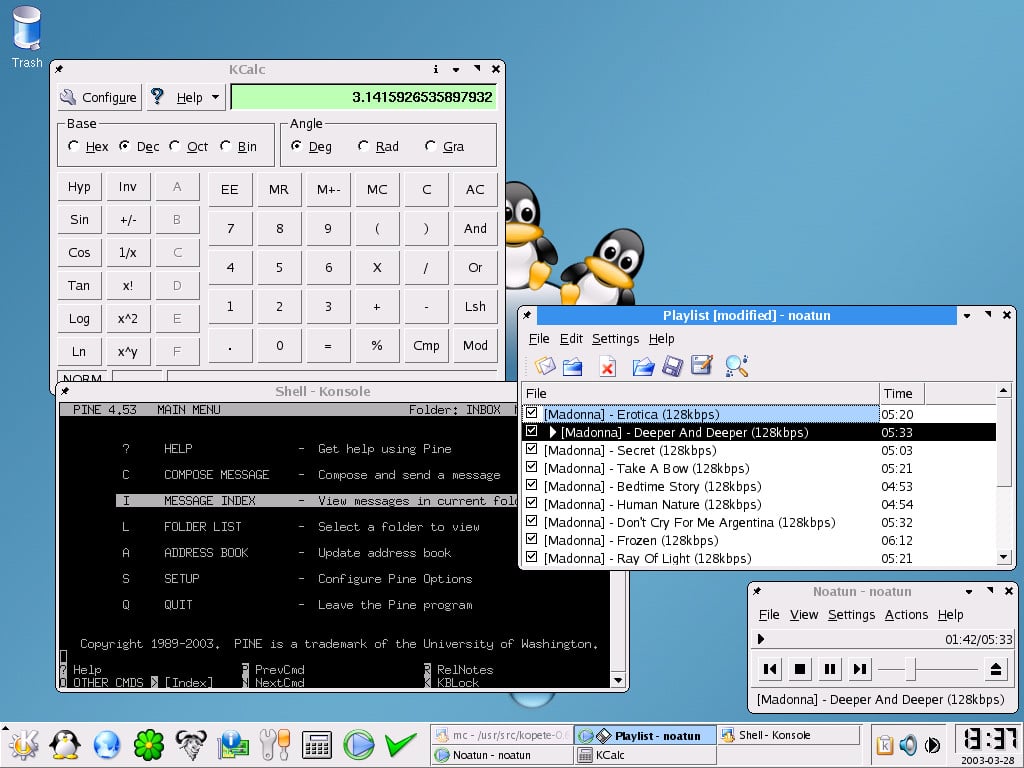Expand the panel hide arrow
This screenshot has height=768, width=1024.
click(x=6, y=728)
